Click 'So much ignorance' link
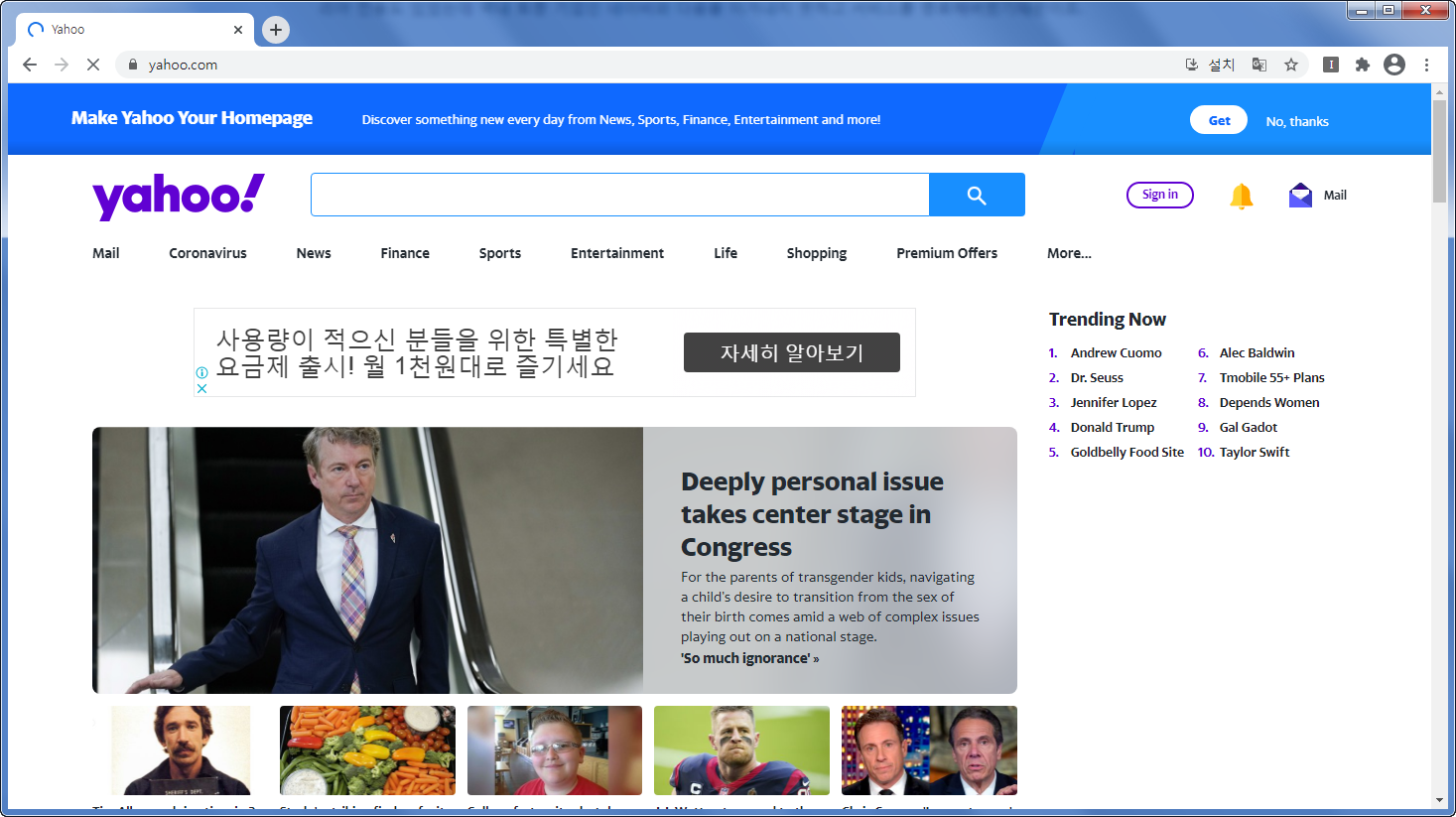The height and width of the screenshot is (817, 1456). [749, 658]
